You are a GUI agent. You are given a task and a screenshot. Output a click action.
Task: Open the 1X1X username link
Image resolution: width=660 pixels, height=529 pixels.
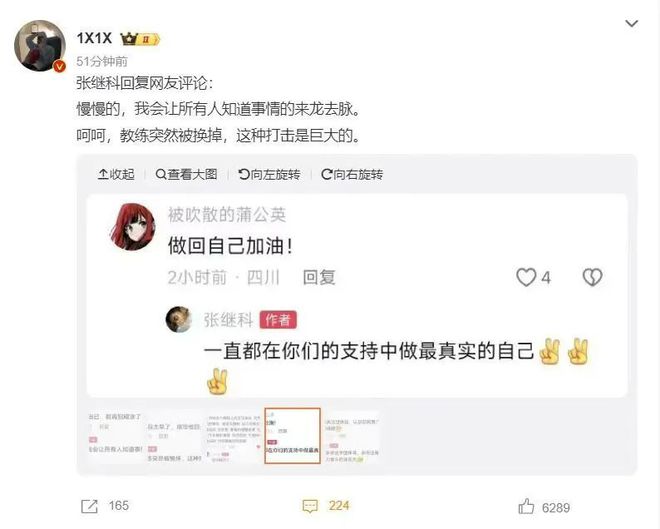94,38
